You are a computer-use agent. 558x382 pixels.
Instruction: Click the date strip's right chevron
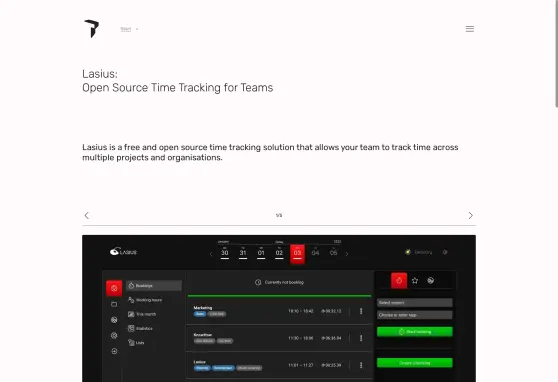[x=347, y=254]
